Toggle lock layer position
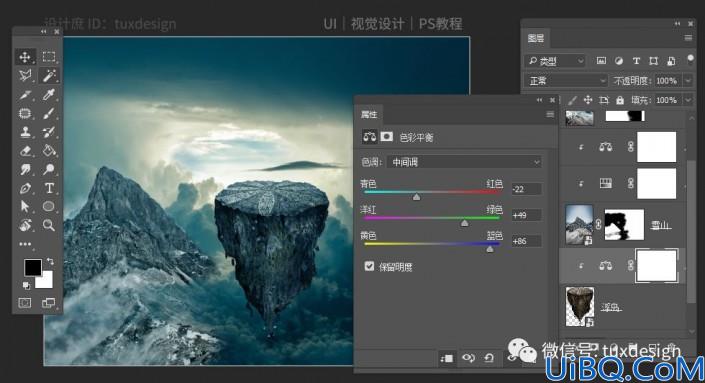Image resolution: width=705 pixels, height=383 pixels. (x=588, y=100)
